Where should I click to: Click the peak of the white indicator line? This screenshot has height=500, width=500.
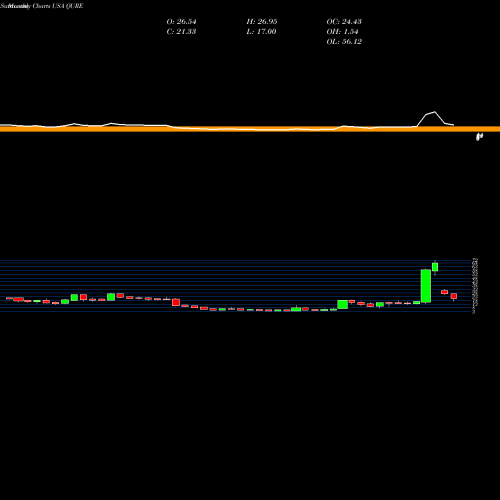pyautogui.click(x=434, y=112)
